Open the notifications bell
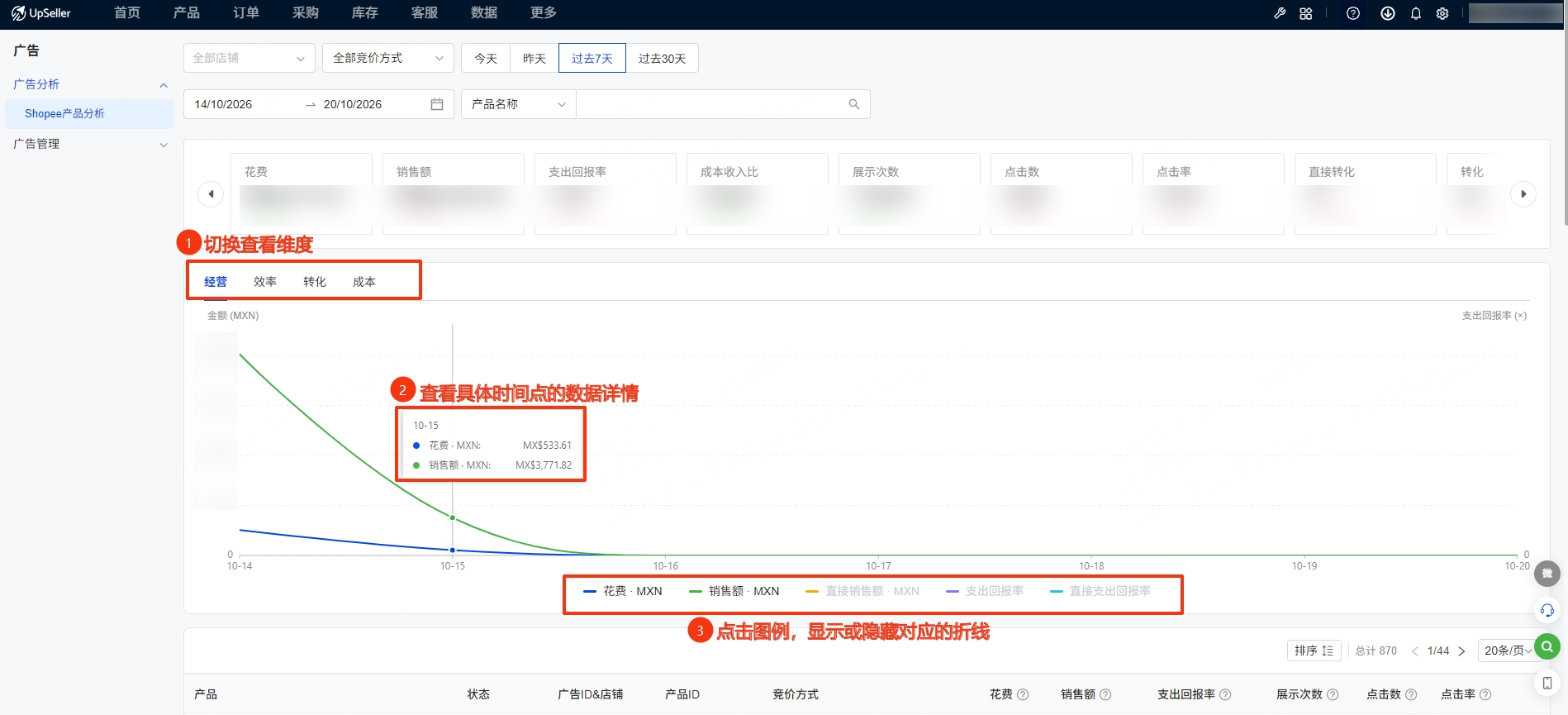The width and height of the screenshot is (1568, 715). point(1416,13)
